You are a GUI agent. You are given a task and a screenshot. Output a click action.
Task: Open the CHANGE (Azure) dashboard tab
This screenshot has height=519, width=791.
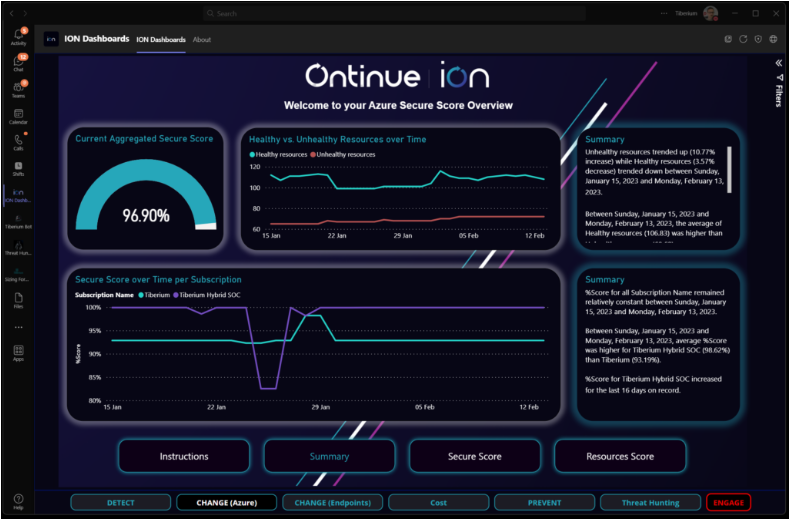click(227, 503)
